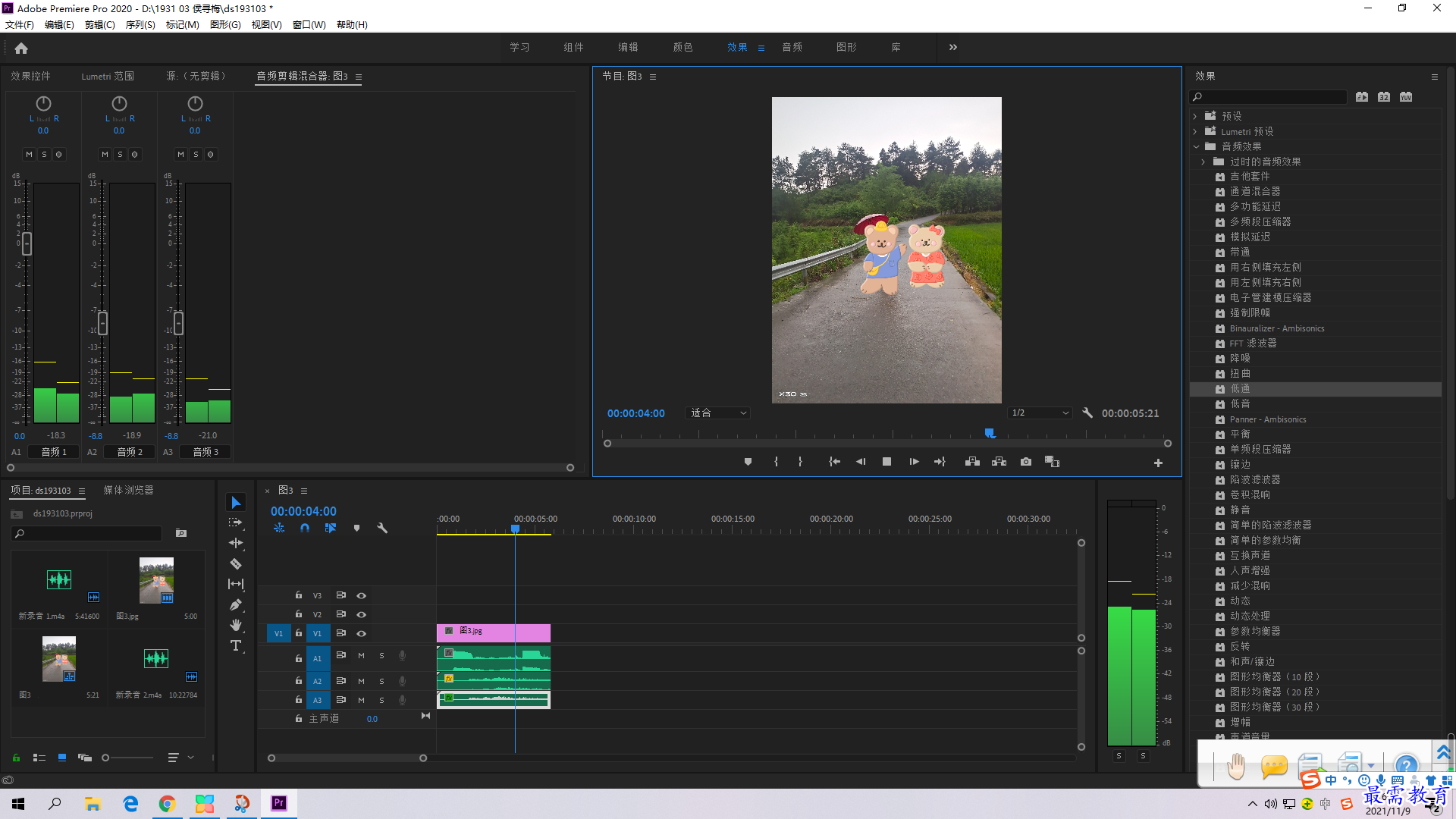Open the 节目: 图3 panel menu
Screen dimensions: 1456x819
point(653,77)
